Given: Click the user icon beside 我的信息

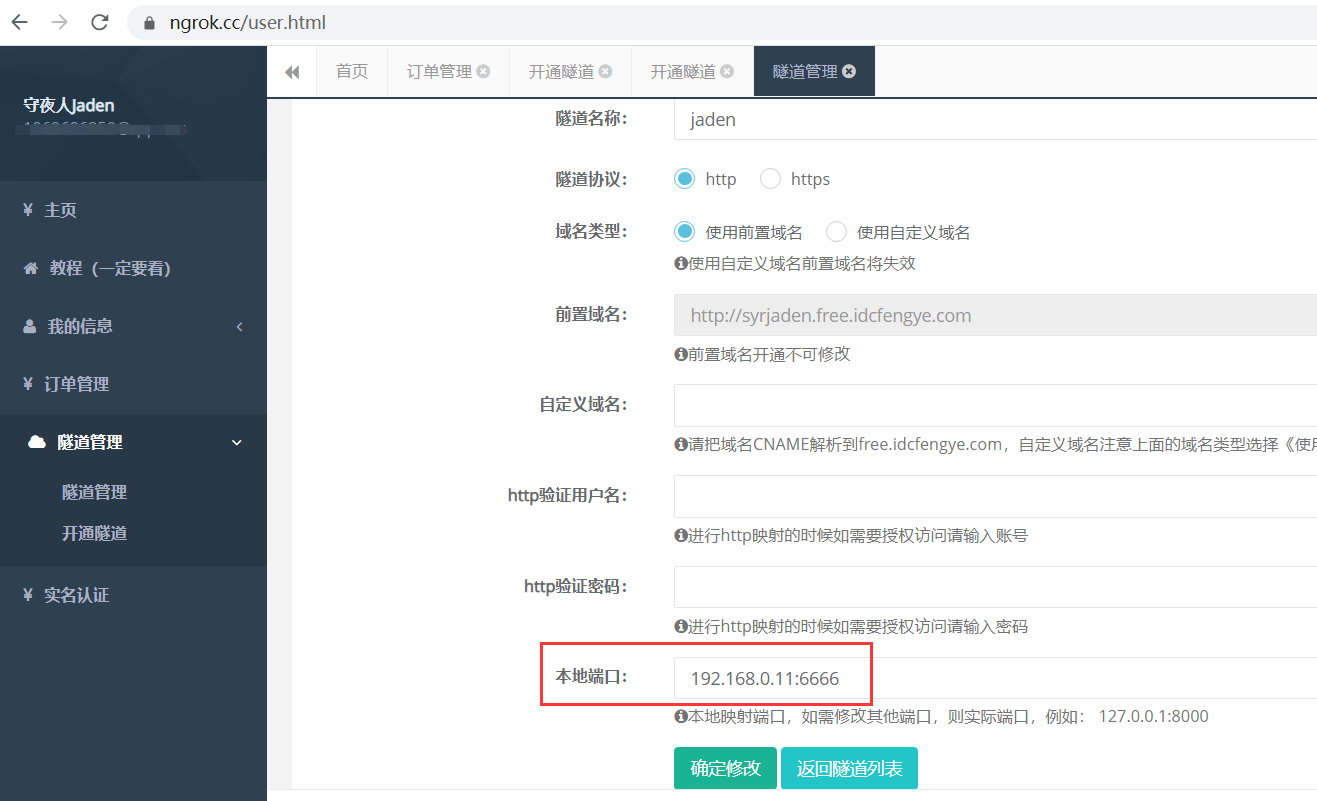Looking at the screenshot, I should tap(30, 326).
